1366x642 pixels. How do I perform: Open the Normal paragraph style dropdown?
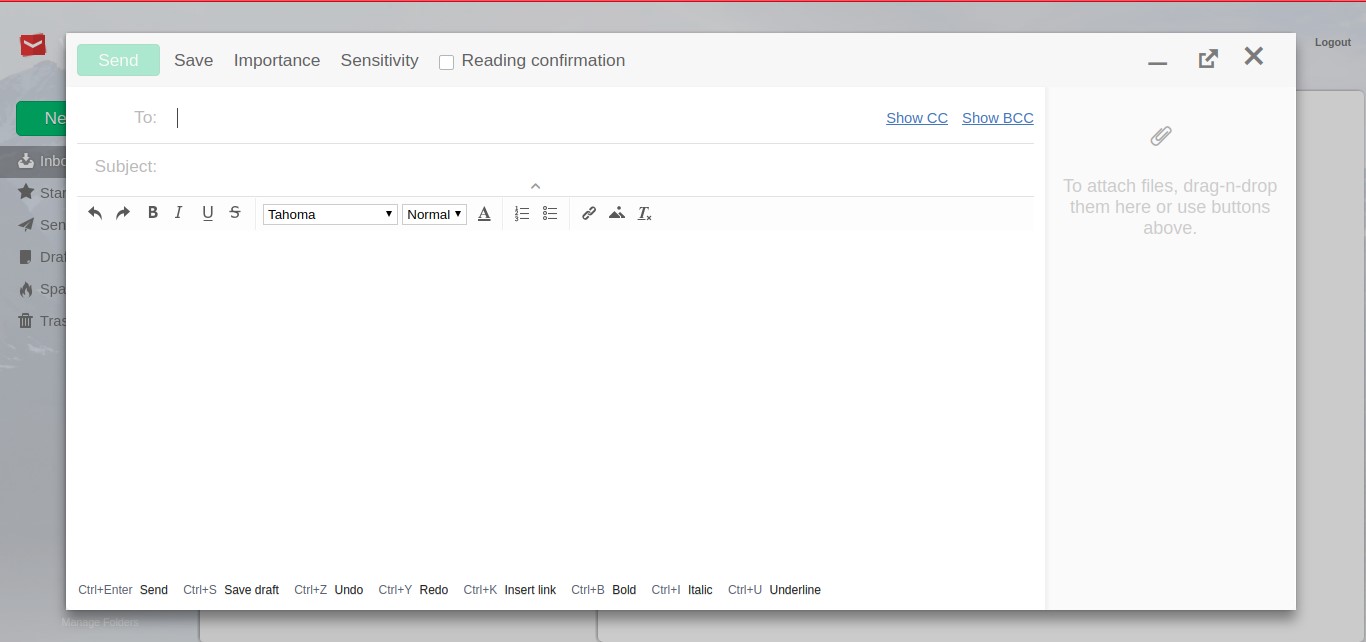434,214
